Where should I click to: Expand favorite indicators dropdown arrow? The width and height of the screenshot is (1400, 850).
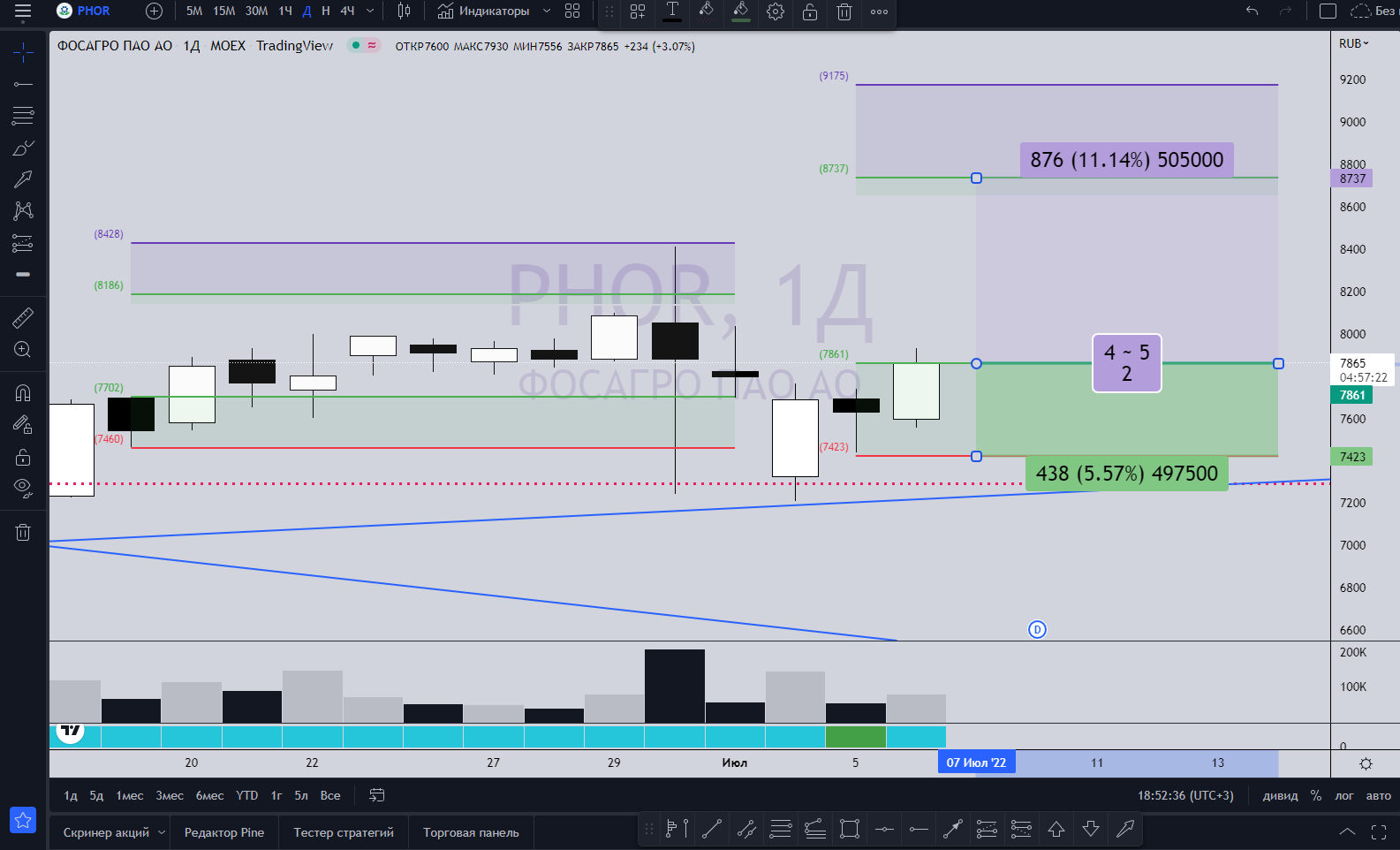pyautogui.click(x=546, y=11)
